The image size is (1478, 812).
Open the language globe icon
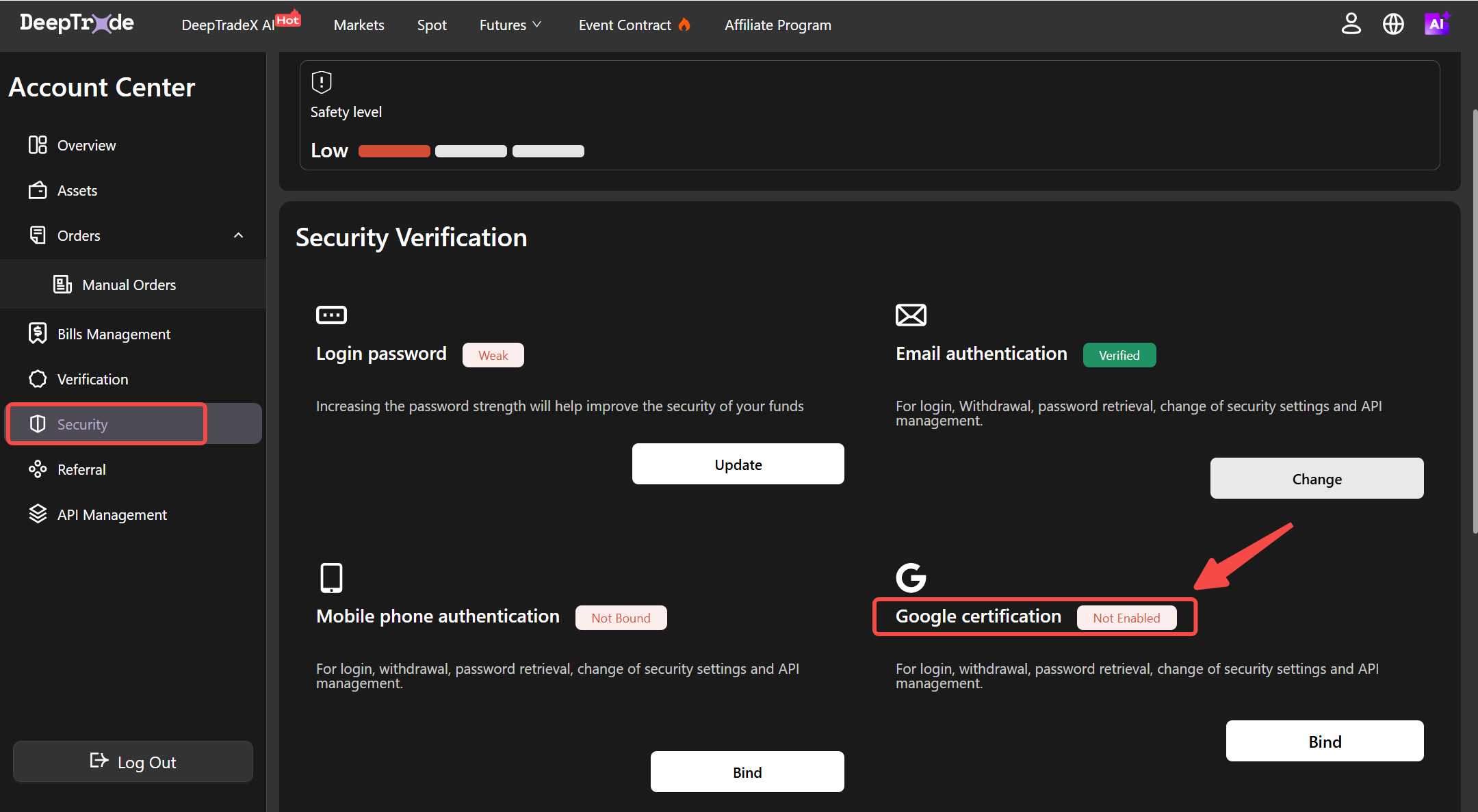(x=1393, y=24)
